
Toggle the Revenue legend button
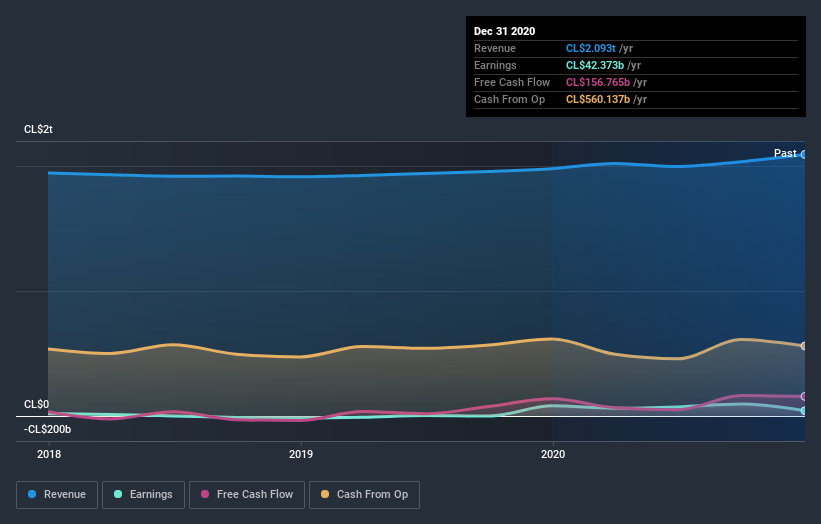pyautogui.click(x=57, y=495)
